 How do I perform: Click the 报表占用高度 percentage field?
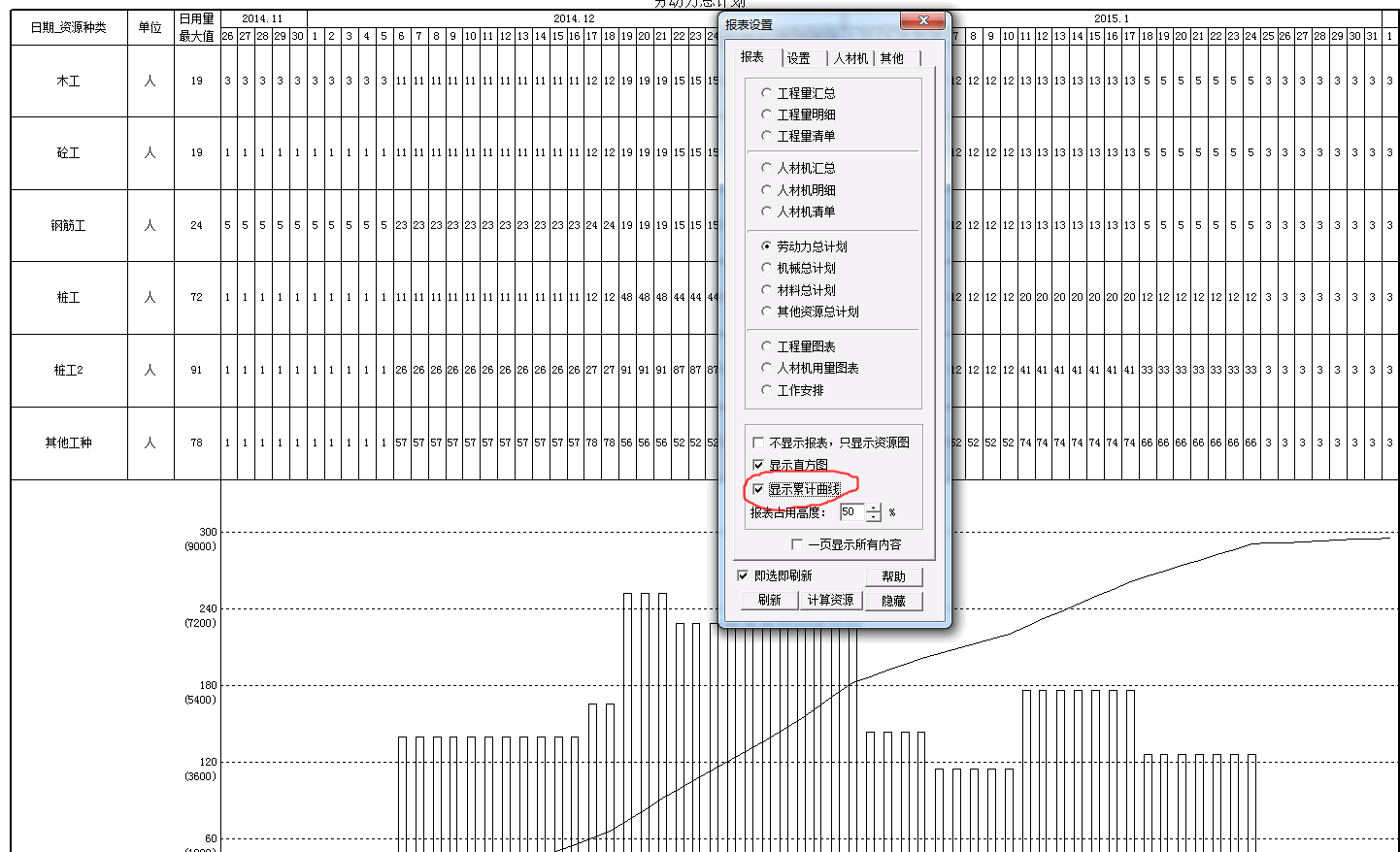pos(851,511)
